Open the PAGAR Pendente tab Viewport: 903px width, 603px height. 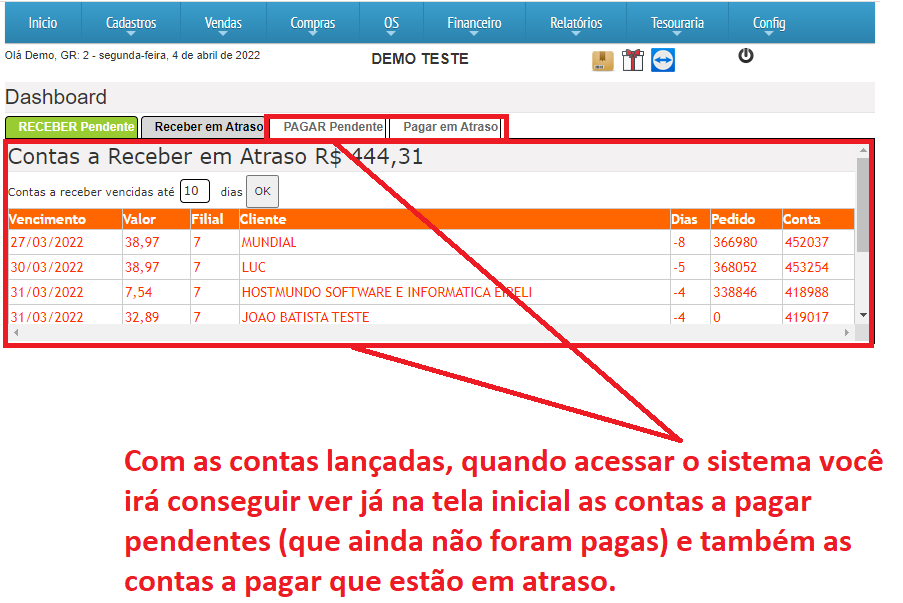click(x=329, y=127)
